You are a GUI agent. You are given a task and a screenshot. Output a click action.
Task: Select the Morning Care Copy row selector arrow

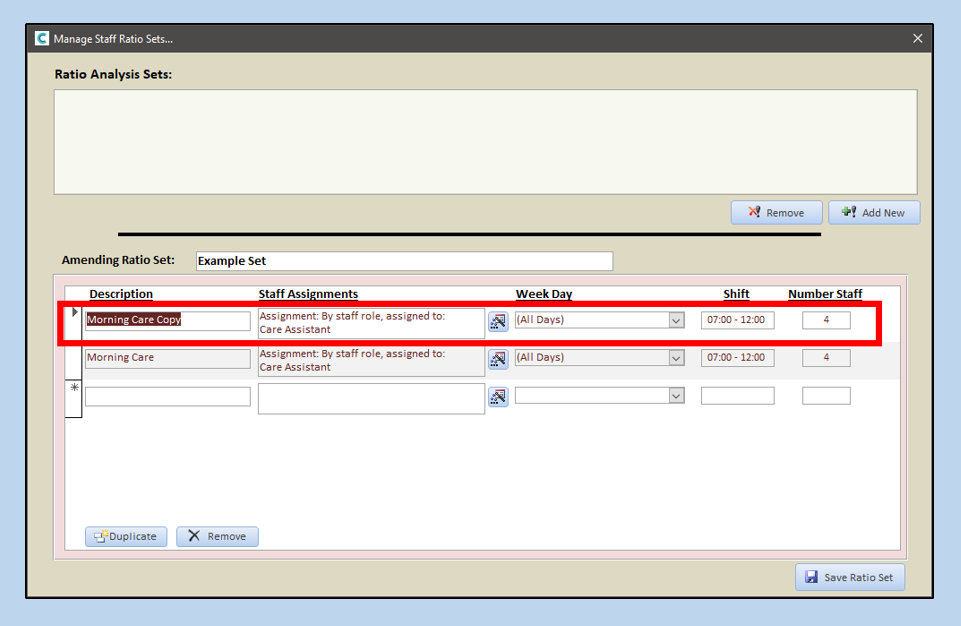point(75,313)
